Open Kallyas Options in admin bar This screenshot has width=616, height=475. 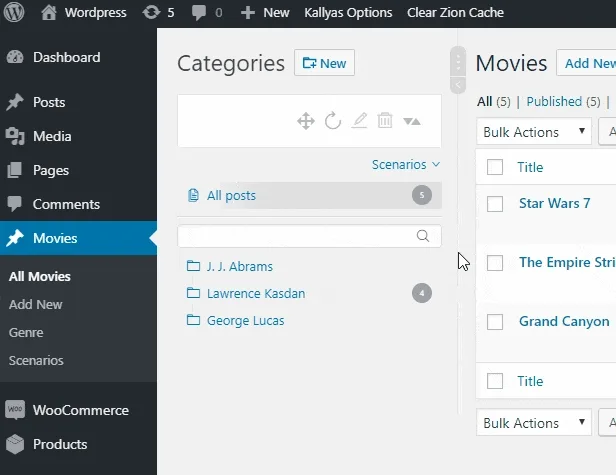(348, 13)
